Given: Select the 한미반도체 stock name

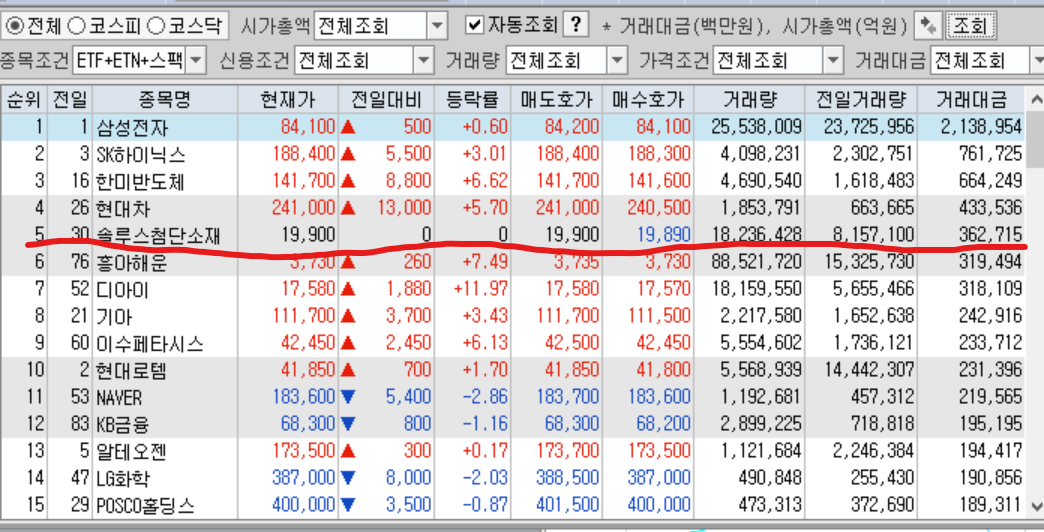Looking at the screenshot, I should coord(140,182).
